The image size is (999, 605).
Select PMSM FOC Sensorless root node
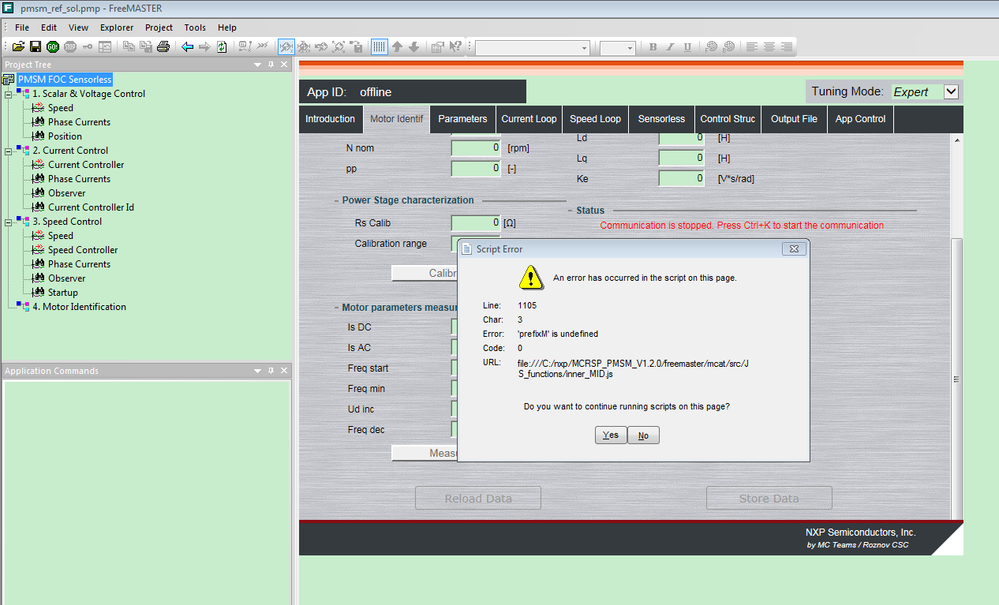tap(64, 80)
